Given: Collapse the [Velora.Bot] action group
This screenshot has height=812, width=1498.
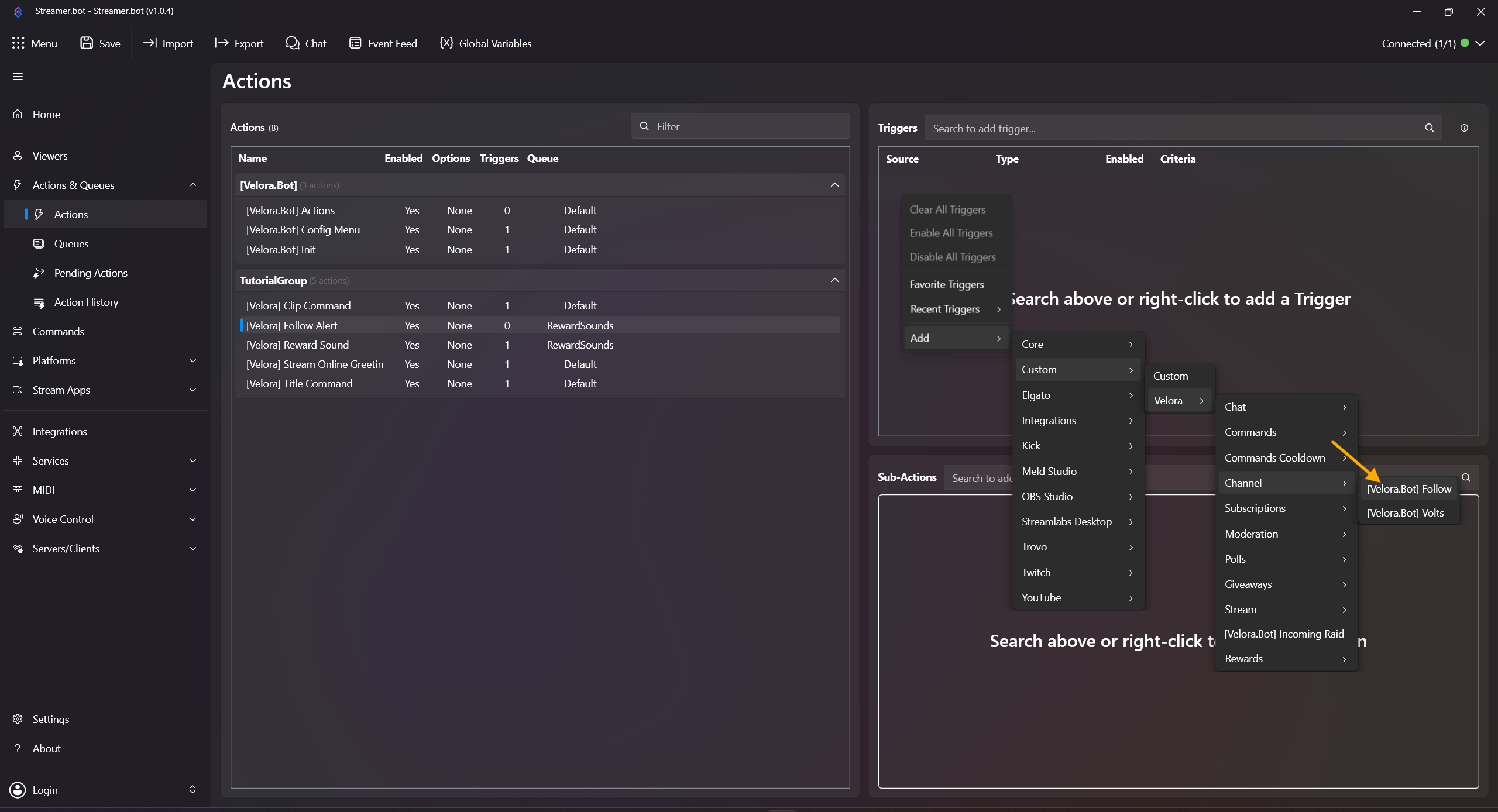Looking at the screenshot, I should pos(834,185).
